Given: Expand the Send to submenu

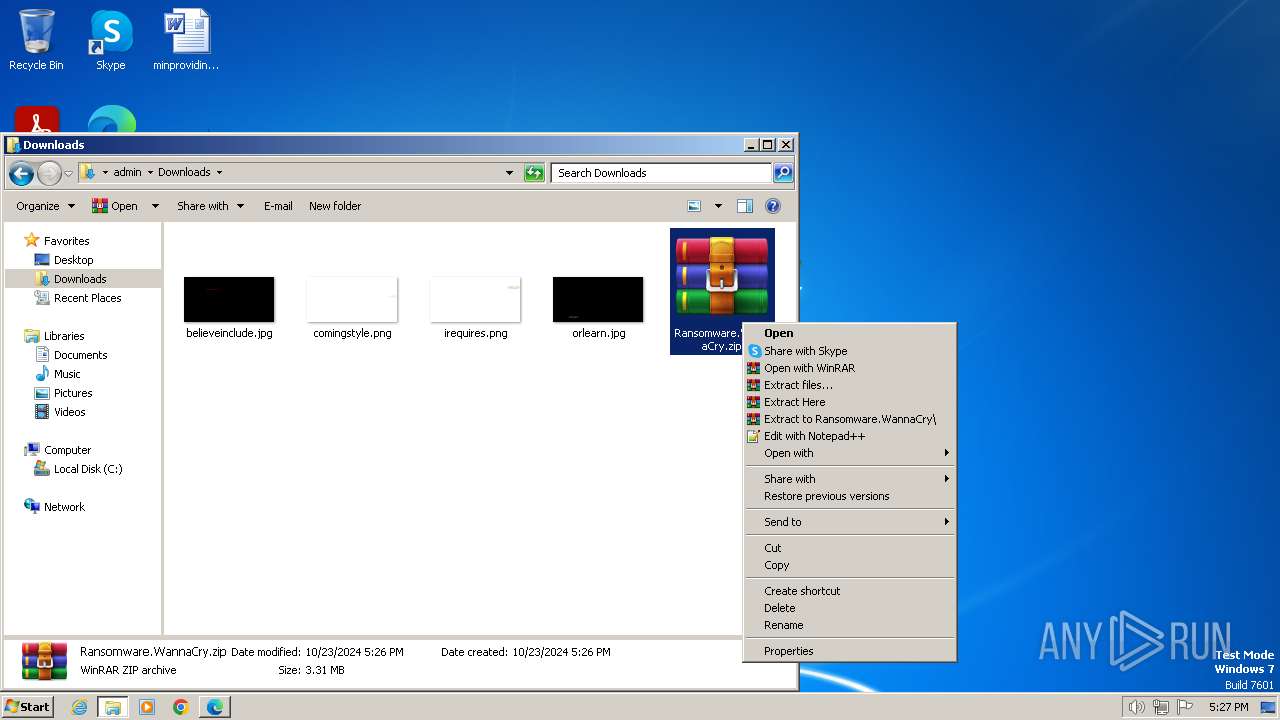Looking at the screenshot, I should [850, 522].
